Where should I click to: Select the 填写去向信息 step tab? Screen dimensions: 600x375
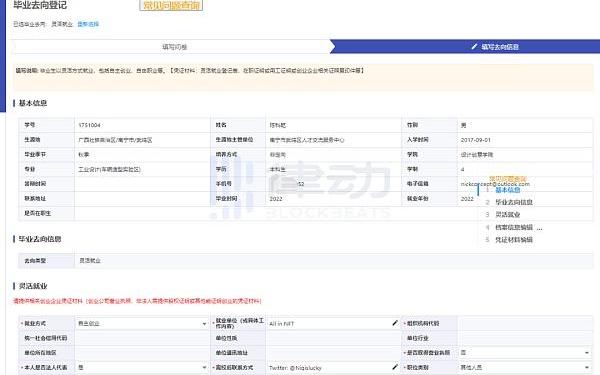coord(465,47)
